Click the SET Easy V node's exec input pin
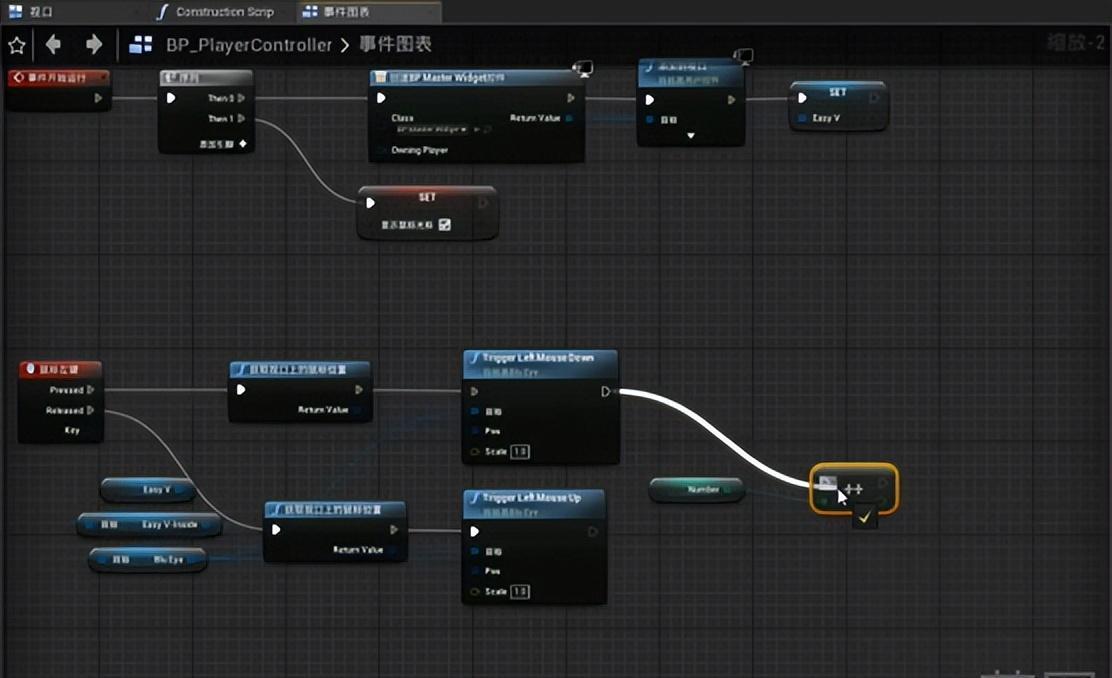 [802, 98]
